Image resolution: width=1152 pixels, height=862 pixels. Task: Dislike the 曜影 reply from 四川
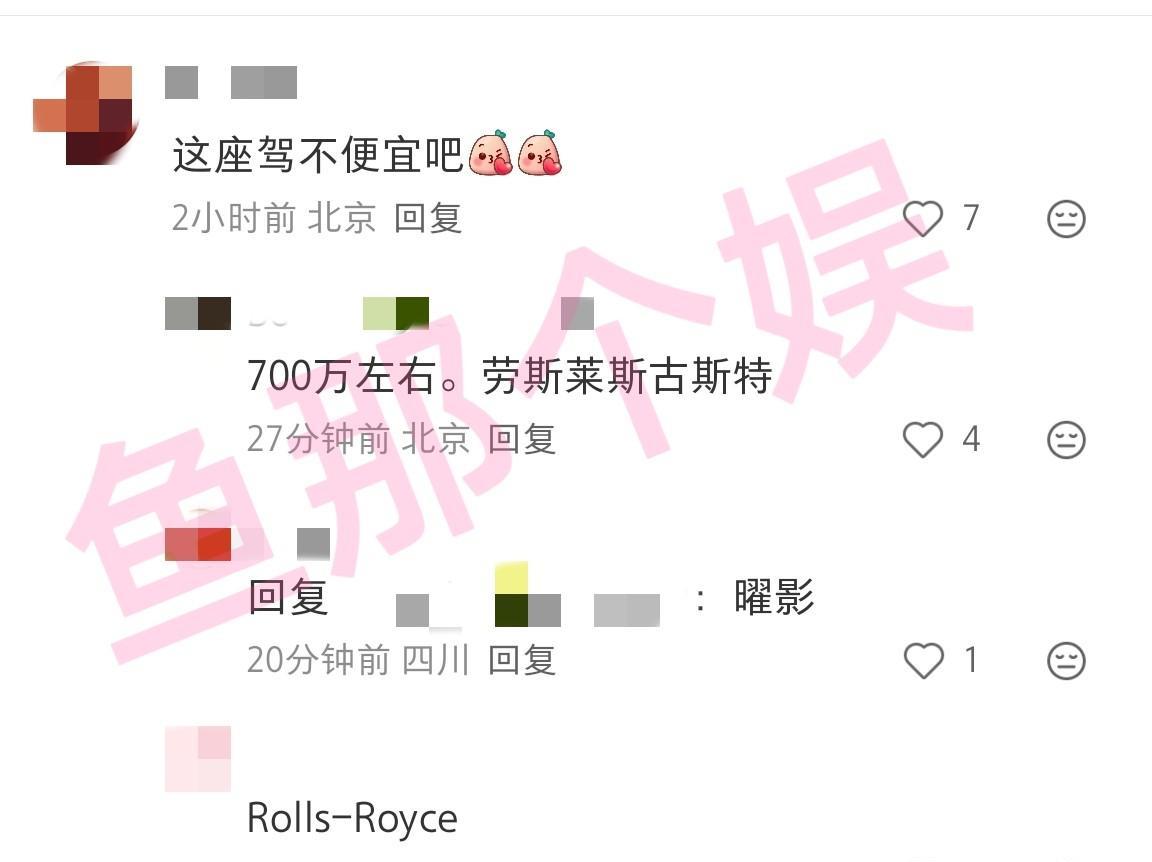(x=1066, y=660)
